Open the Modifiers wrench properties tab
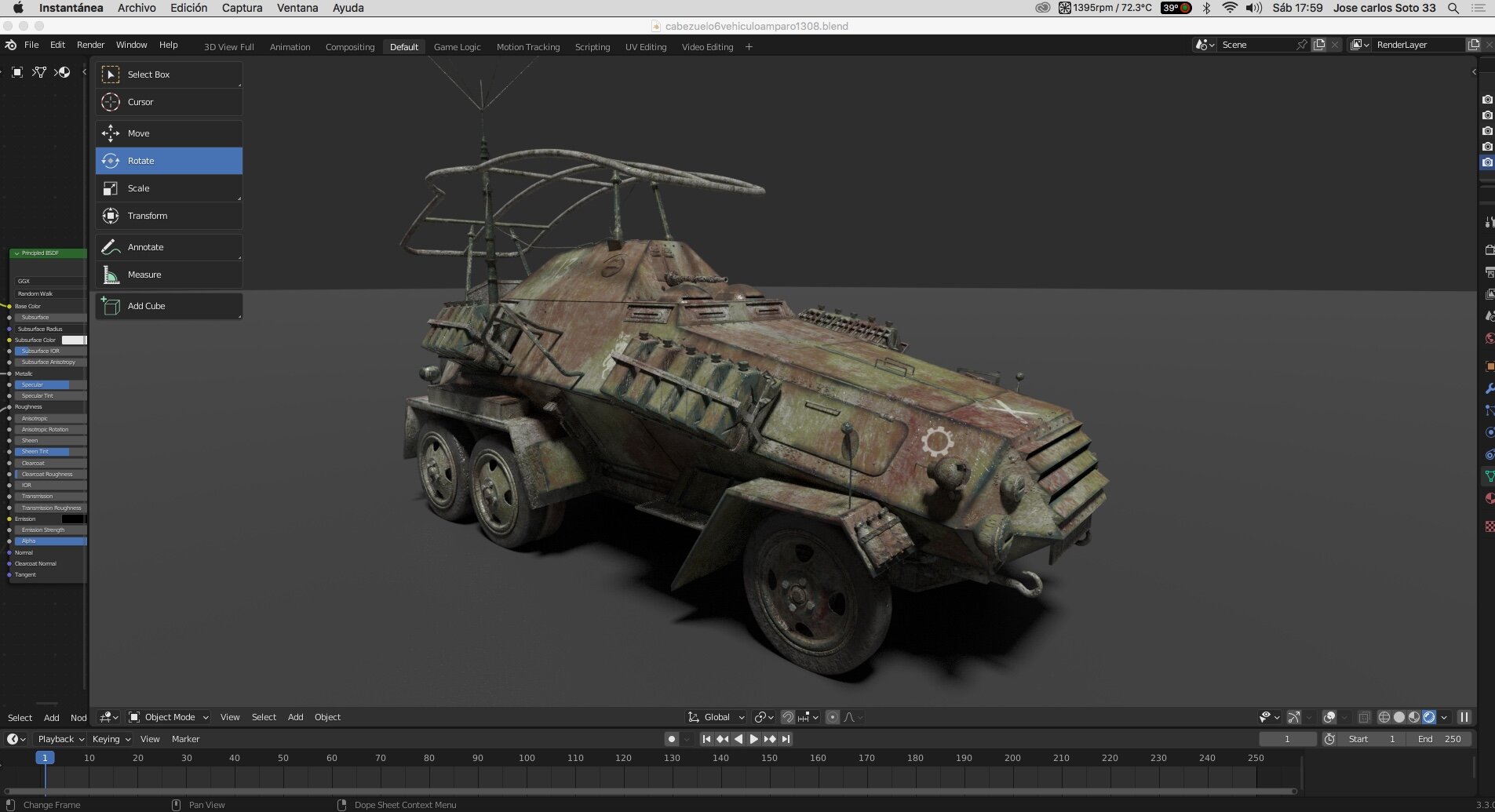The width and height of the screenshot is (1495, 812). pyautogui.click(x=1489, y=388)
